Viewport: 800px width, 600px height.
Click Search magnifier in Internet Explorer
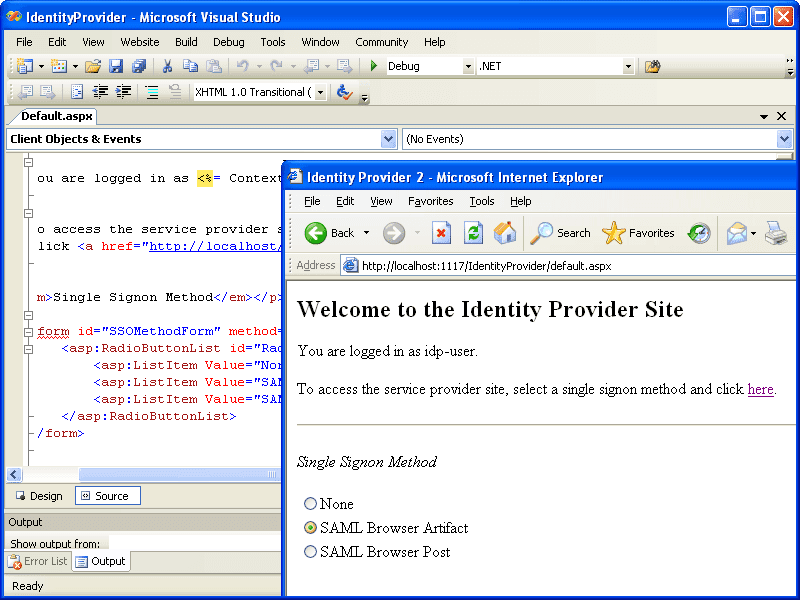tap(560, 233)
